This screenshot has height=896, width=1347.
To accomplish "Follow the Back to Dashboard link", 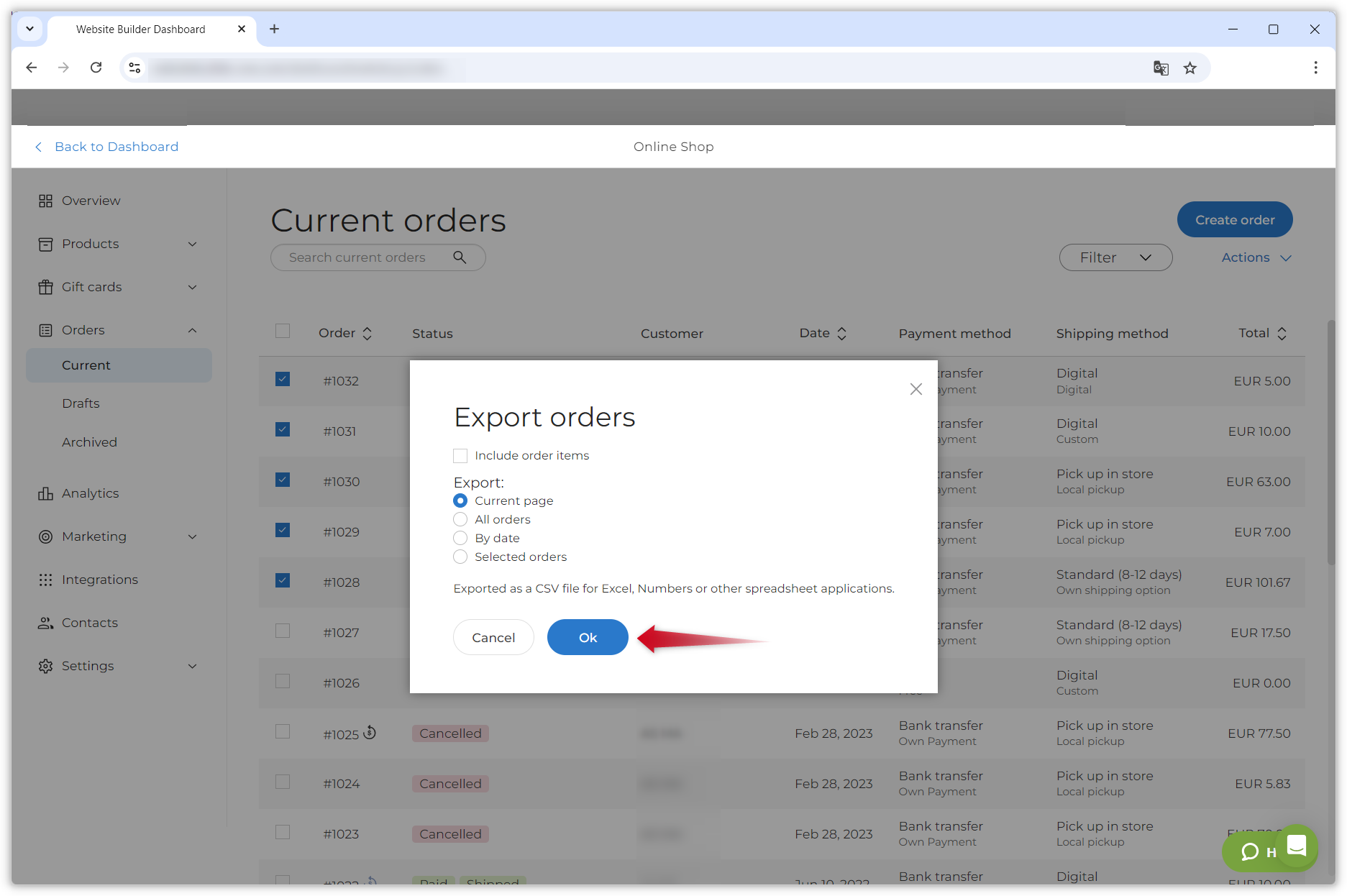I will 116,146.
